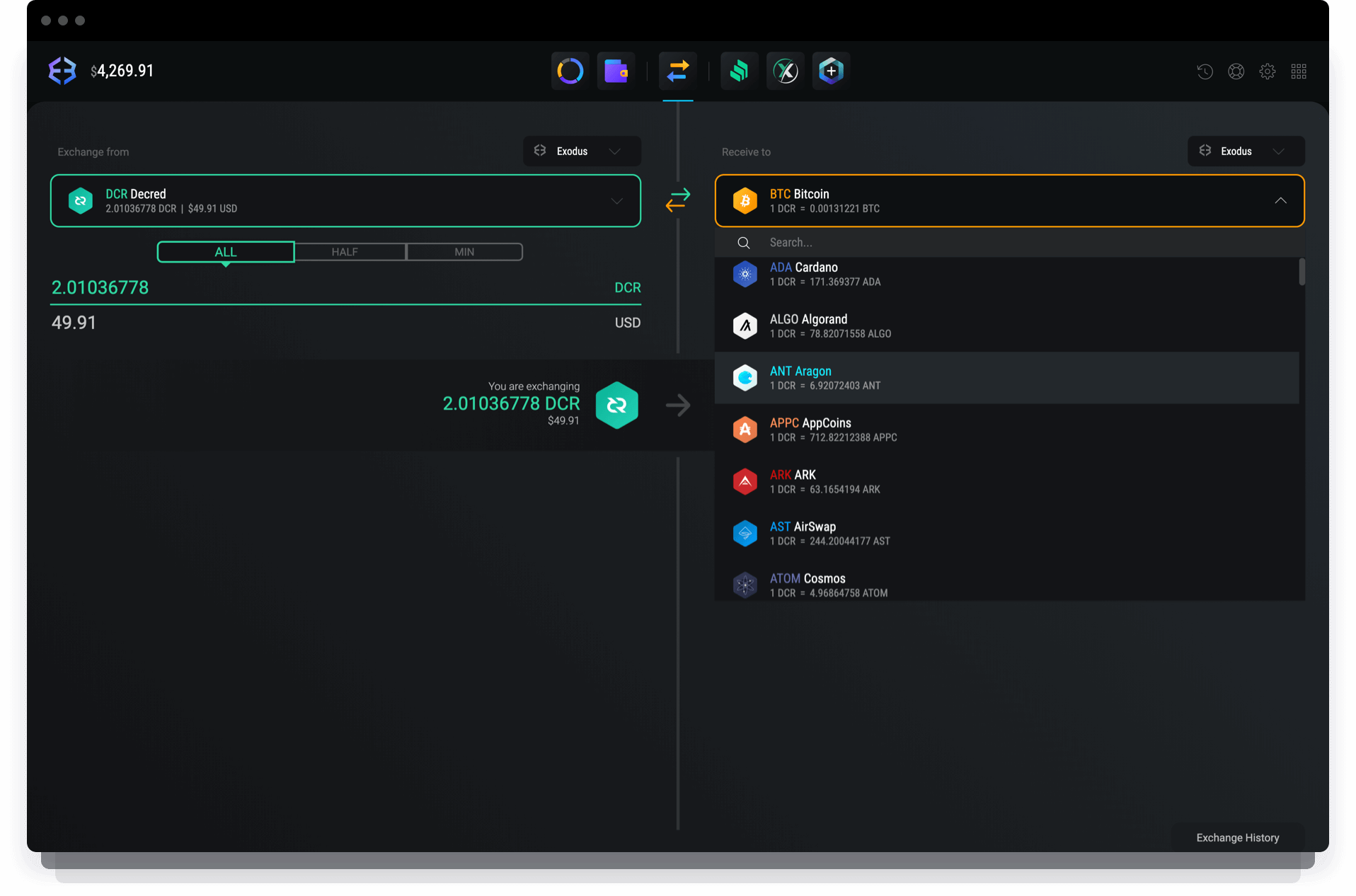The width and height of the screenshot is (1356, 896).
Task: Open the settings gear icon
Action: click(x=1267, y=71)
